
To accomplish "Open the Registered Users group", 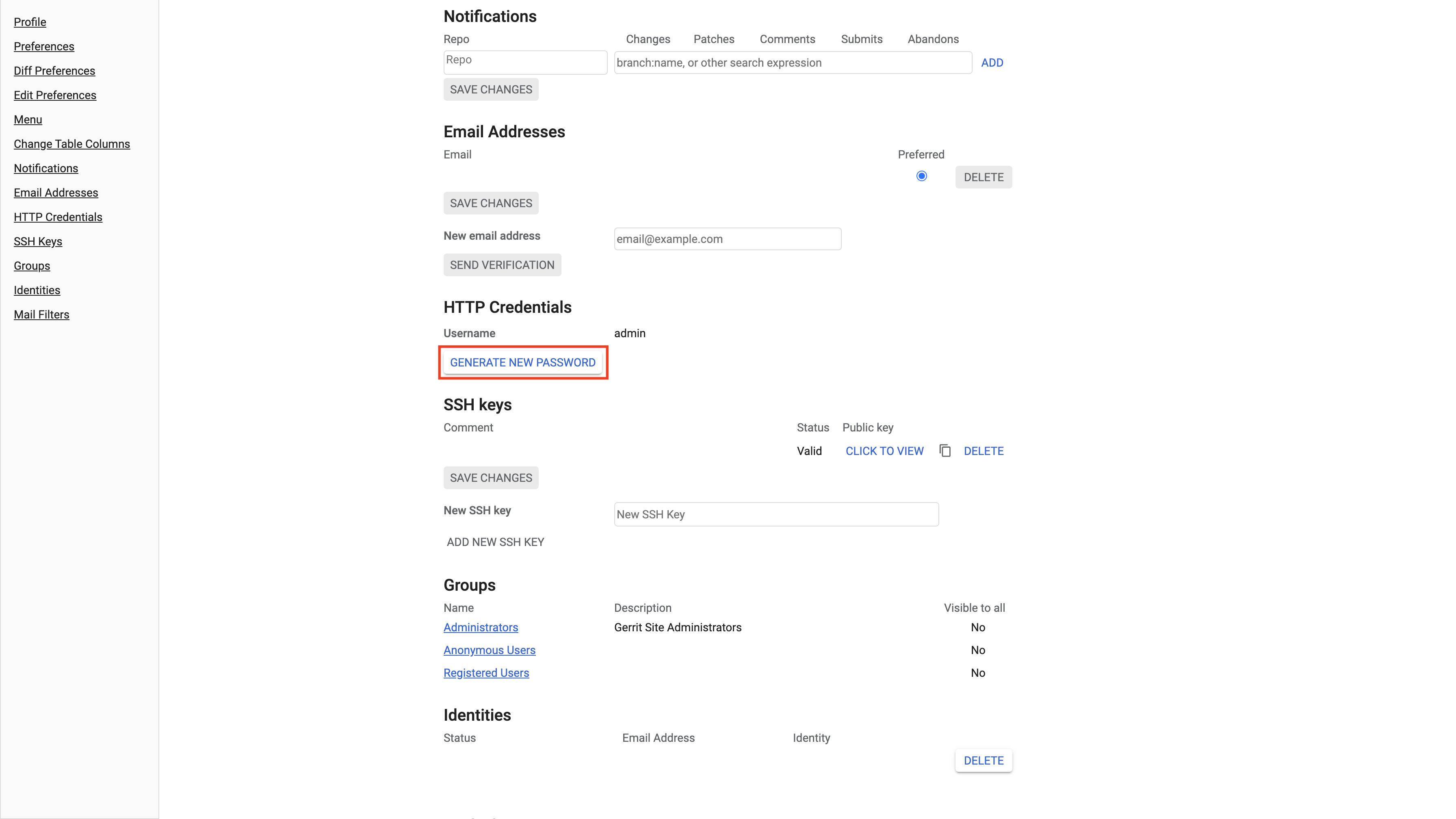I will pos(486,673).
